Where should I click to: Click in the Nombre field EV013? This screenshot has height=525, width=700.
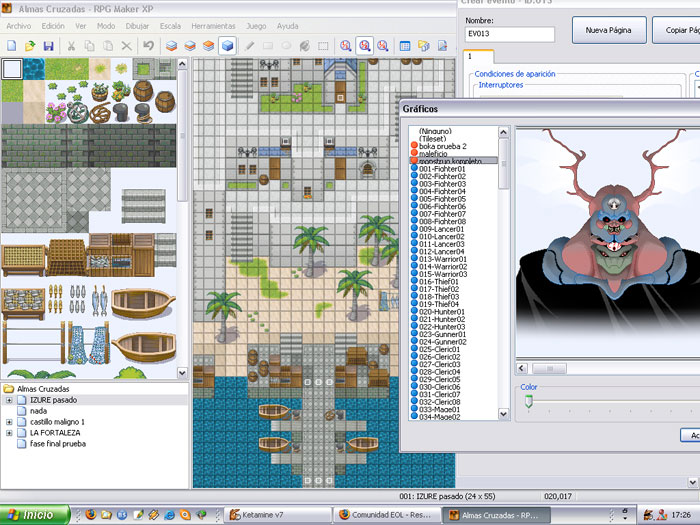tap(510, 34)
